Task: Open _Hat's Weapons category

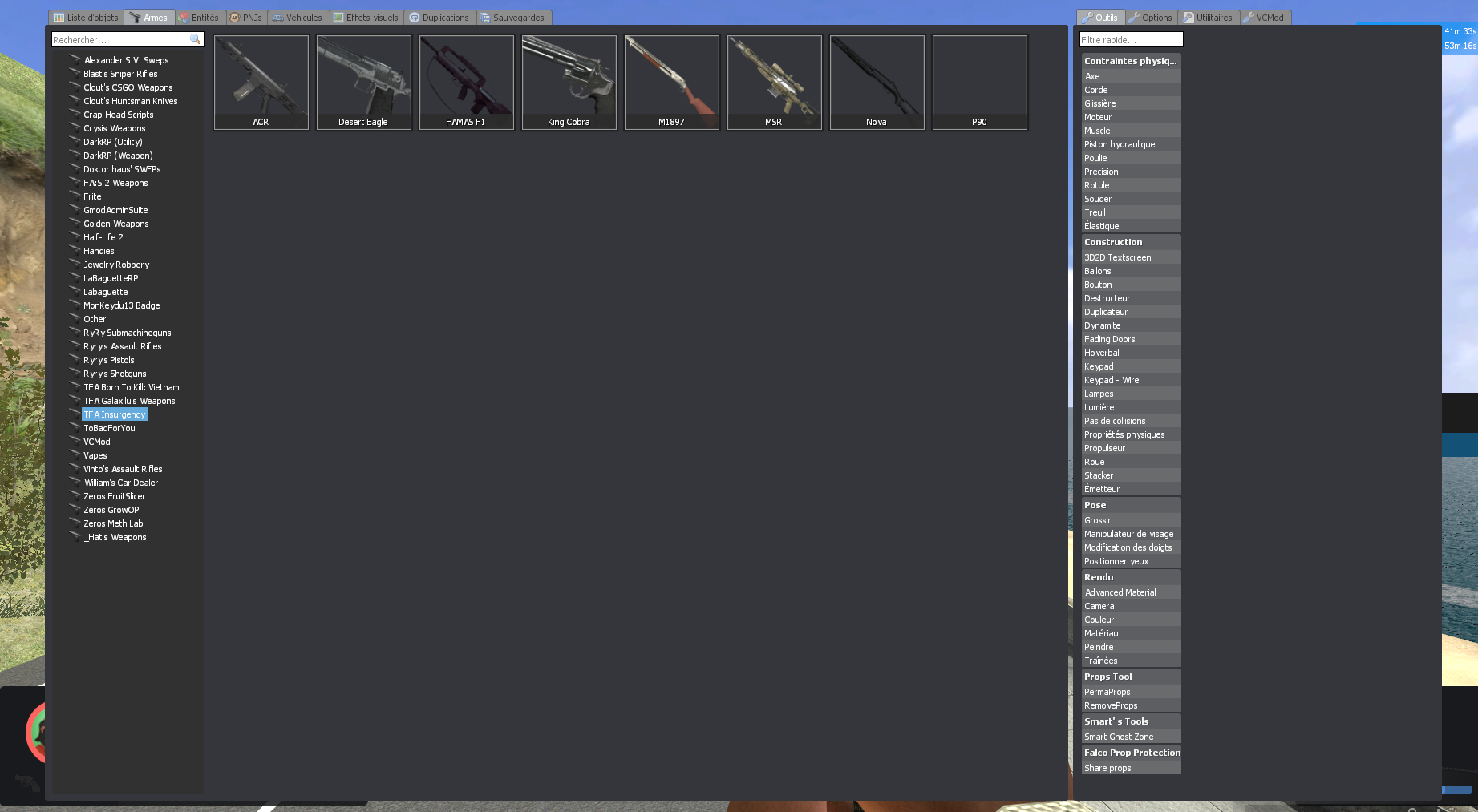Action: [115, 537]
